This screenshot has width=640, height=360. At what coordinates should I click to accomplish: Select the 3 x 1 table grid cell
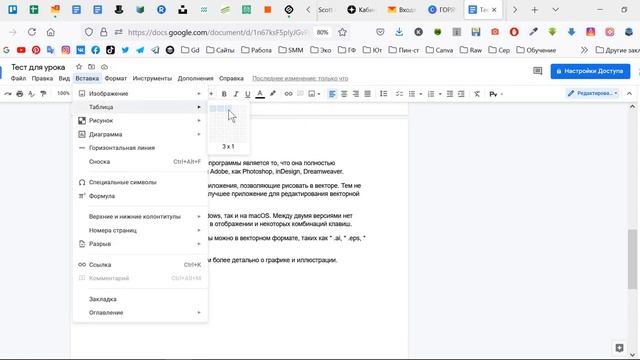pyautogui.click(x=229, y=109)
